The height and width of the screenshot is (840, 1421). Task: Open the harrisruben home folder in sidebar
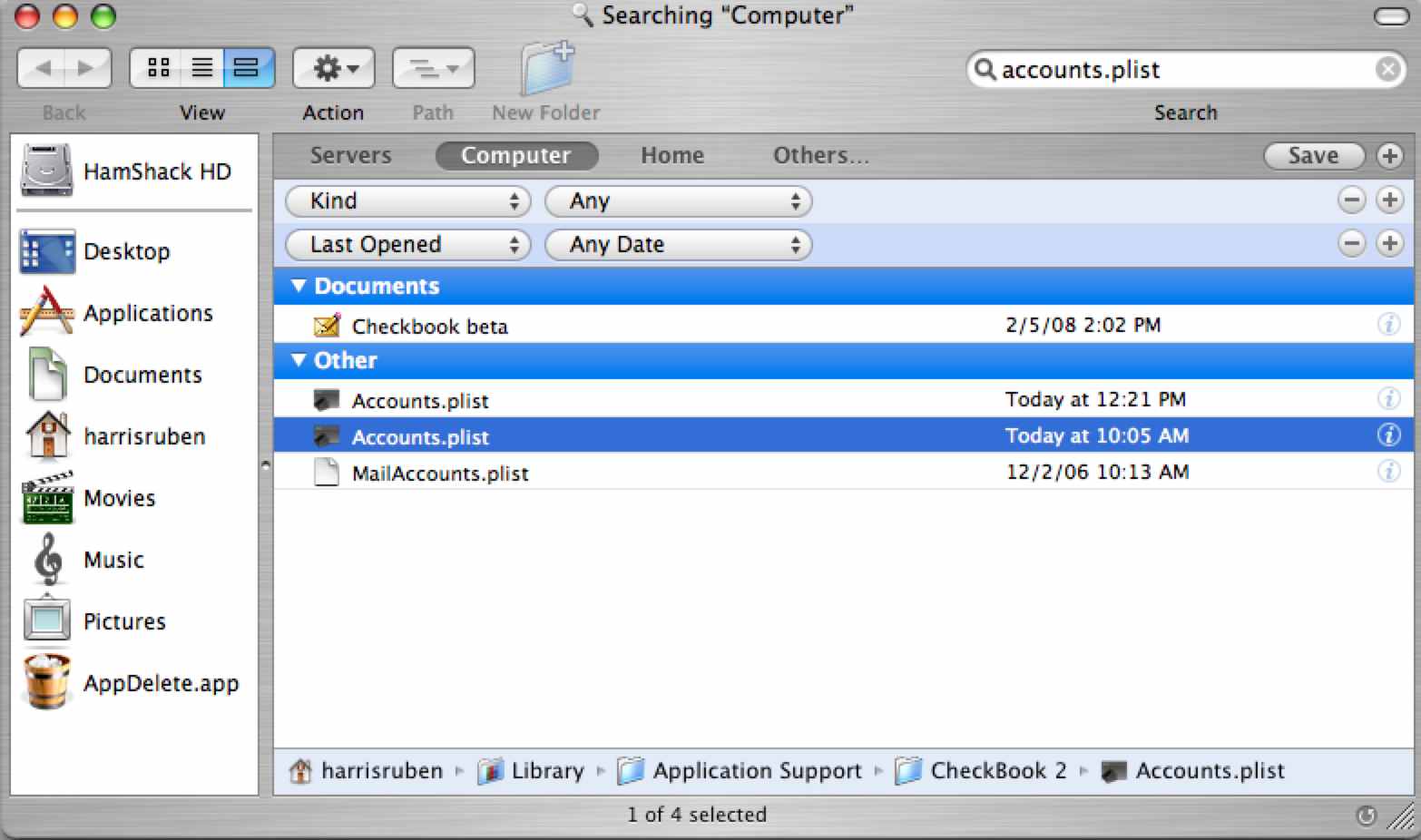click(x=133, y=436)
